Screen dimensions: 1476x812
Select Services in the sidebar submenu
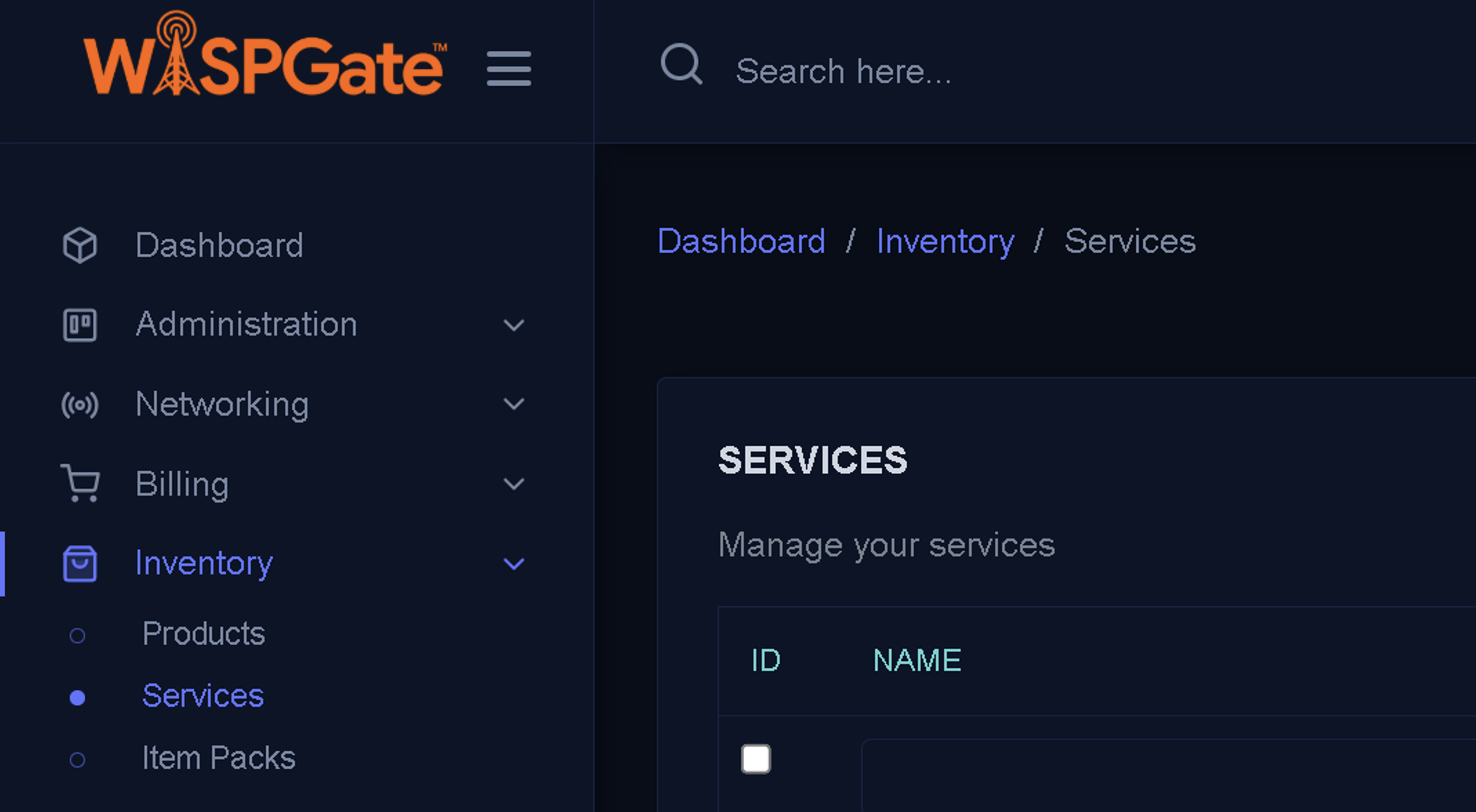[x=203, y=696]
